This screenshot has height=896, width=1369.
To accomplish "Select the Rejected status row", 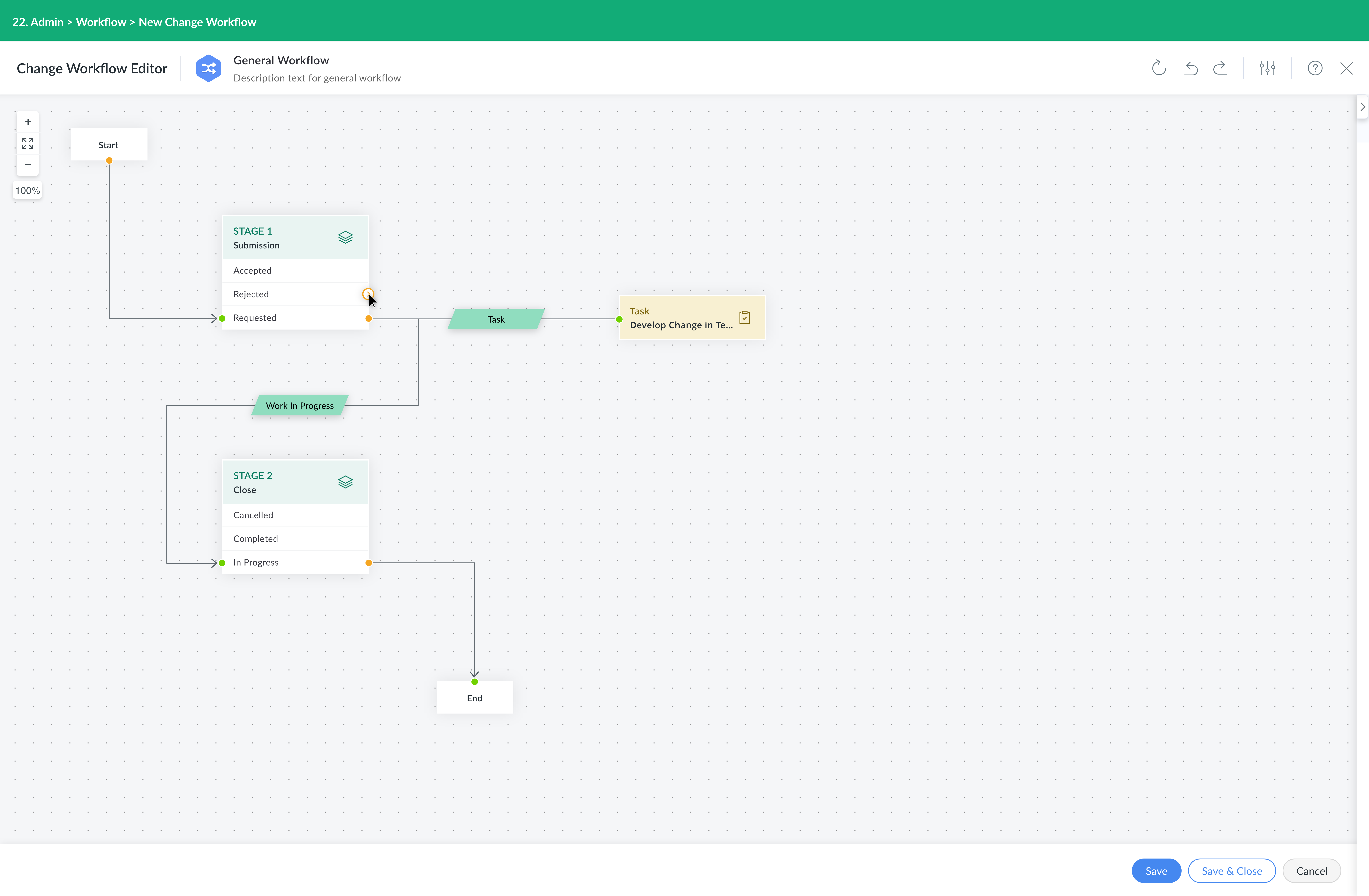I will pyautogui.click(x=295, y=294).
